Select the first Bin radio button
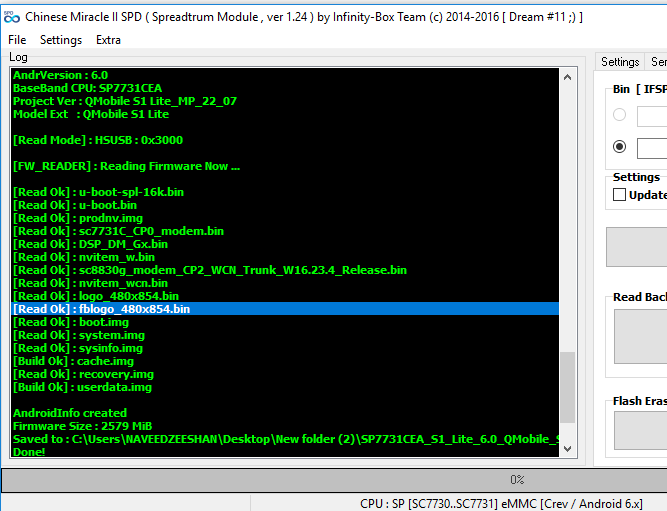Image resolution: width=667 pixels, height=511 pixels. coord(619,114)
